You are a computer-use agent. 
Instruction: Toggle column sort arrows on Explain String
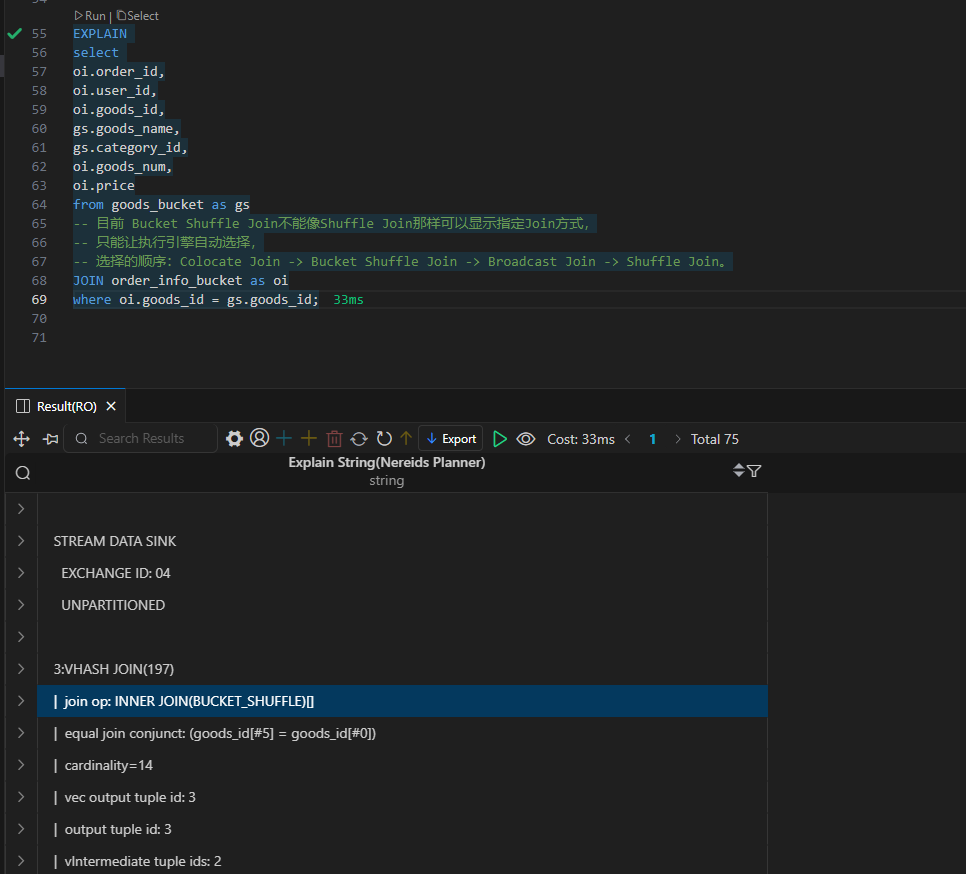click(x=739, y=471)
